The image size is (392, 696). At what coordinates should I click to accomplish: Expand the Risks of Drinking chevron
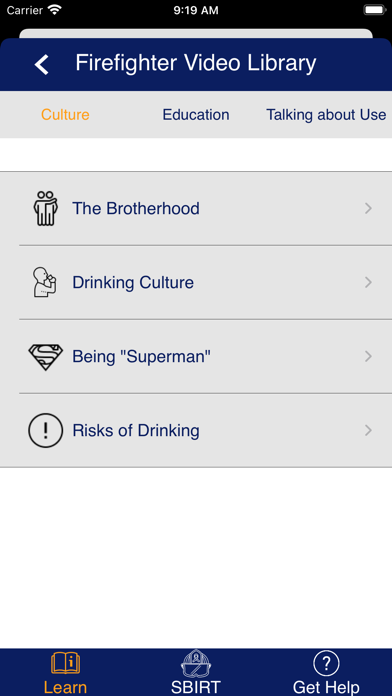(368, 430)
